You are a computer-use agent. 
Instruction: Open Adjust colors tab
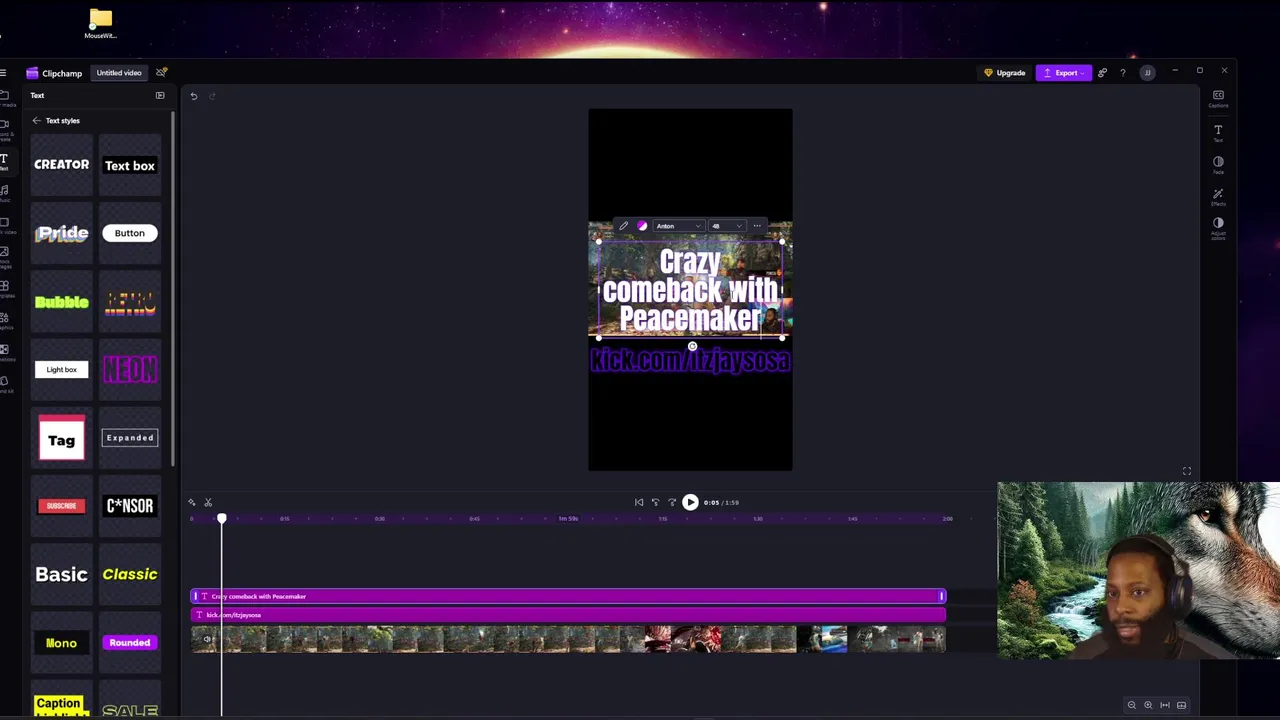click(1218, 228)
